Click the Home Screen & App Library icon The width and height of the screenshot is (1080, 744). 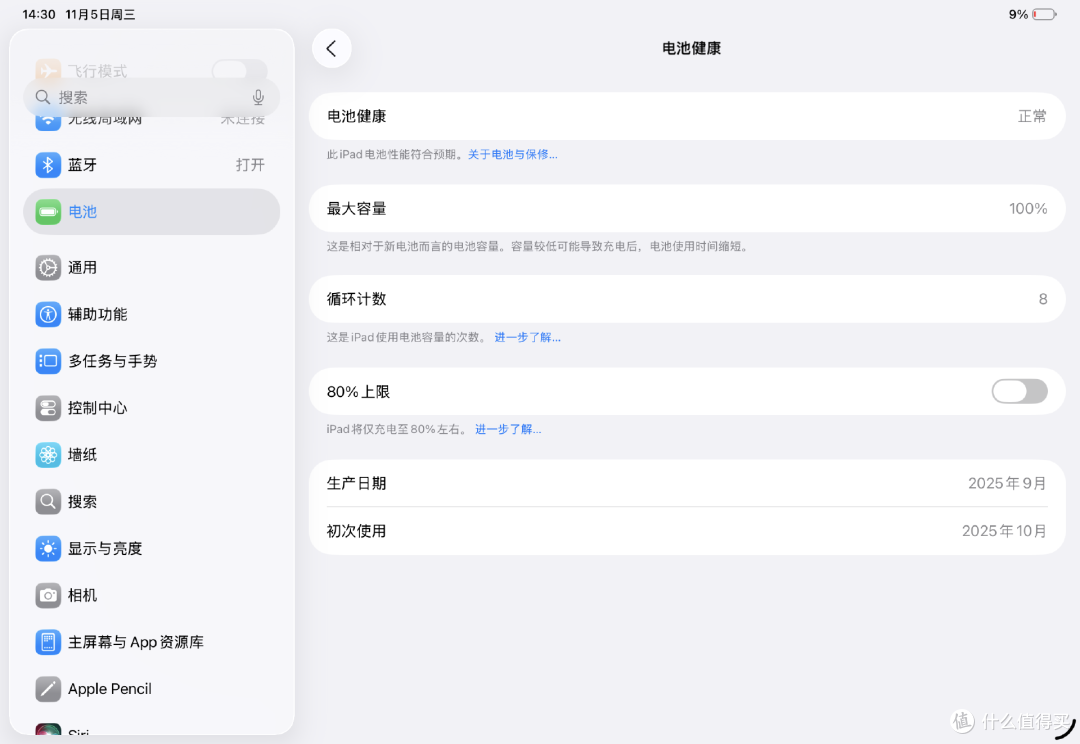pos(48,642)
